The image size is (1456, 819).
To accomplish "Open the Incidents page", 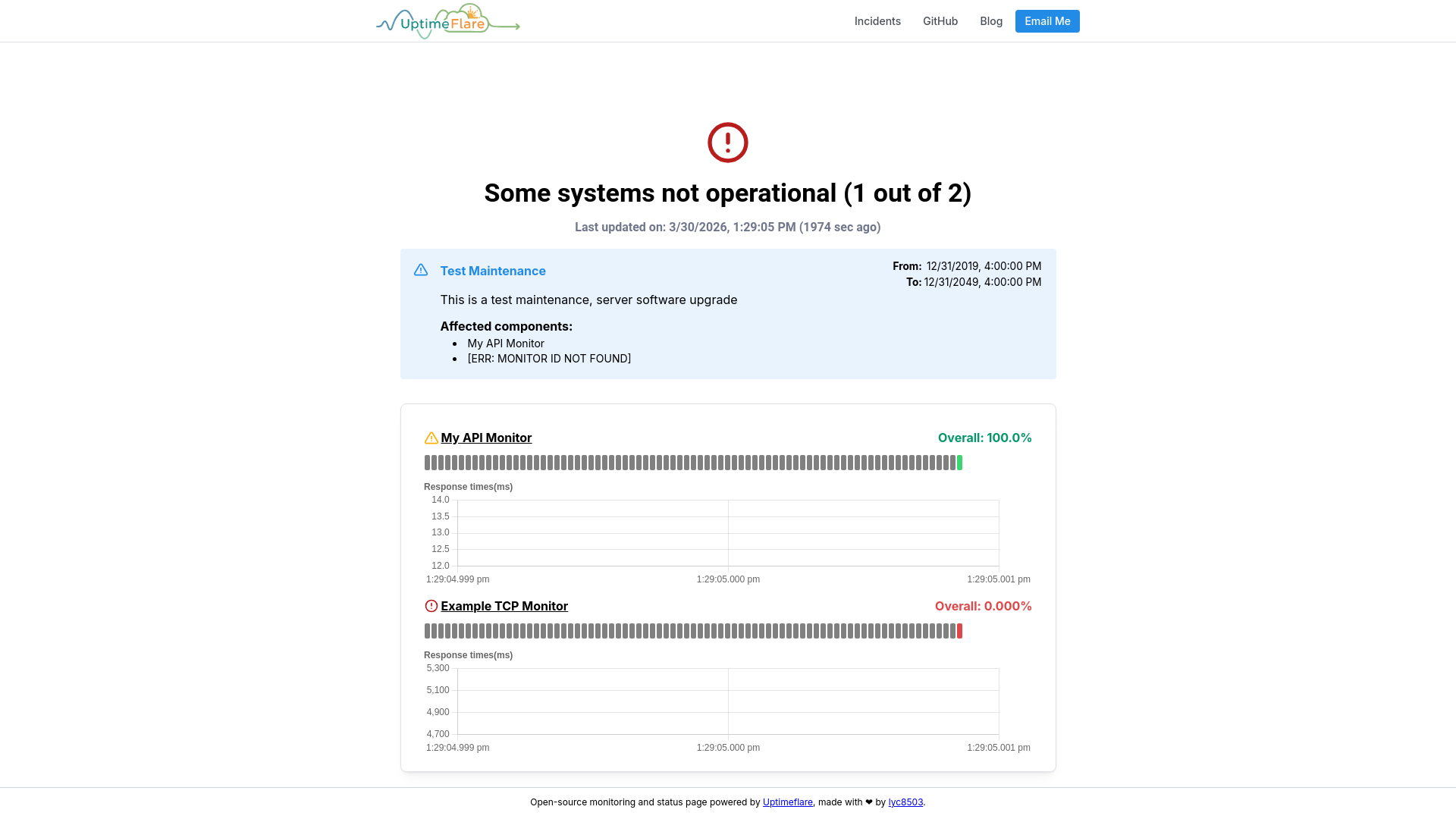I will [x=877, y=21].
